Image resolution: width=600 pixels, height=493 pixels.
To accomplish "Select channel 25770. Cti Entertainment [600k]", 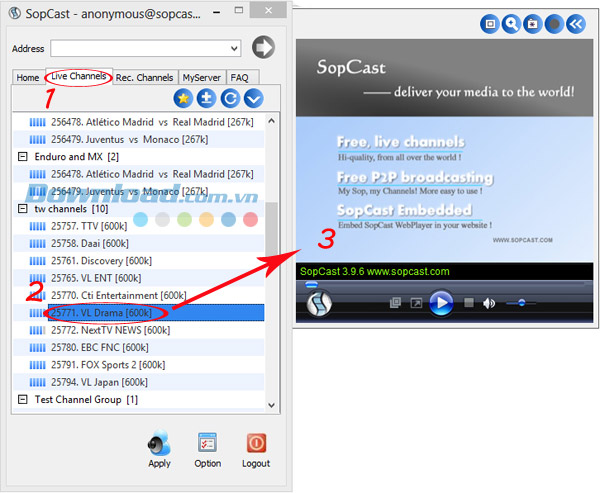I will click(119, 295).
